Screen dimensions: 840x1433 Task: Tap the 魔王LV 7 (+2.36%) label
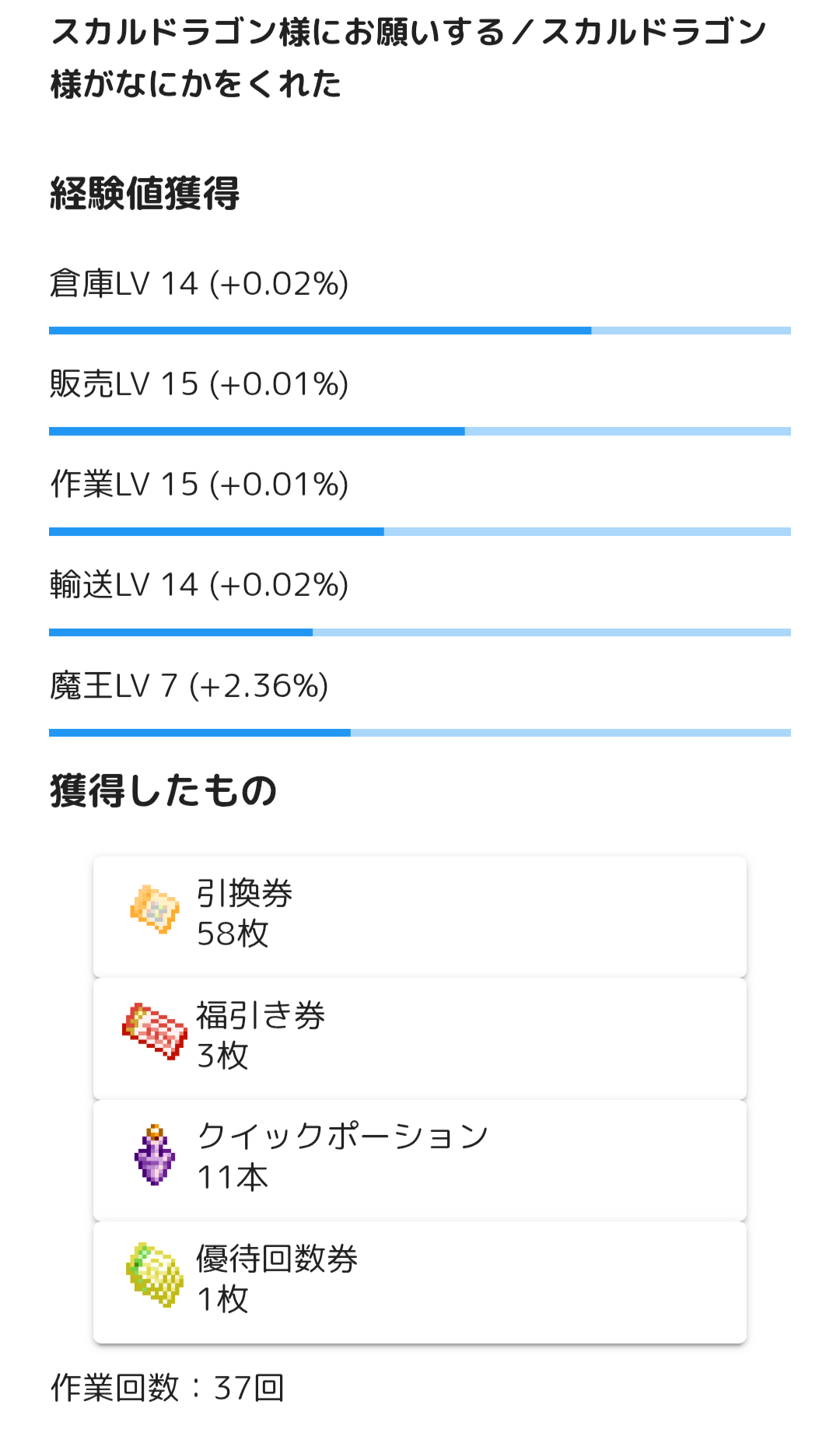pos(189,686)
